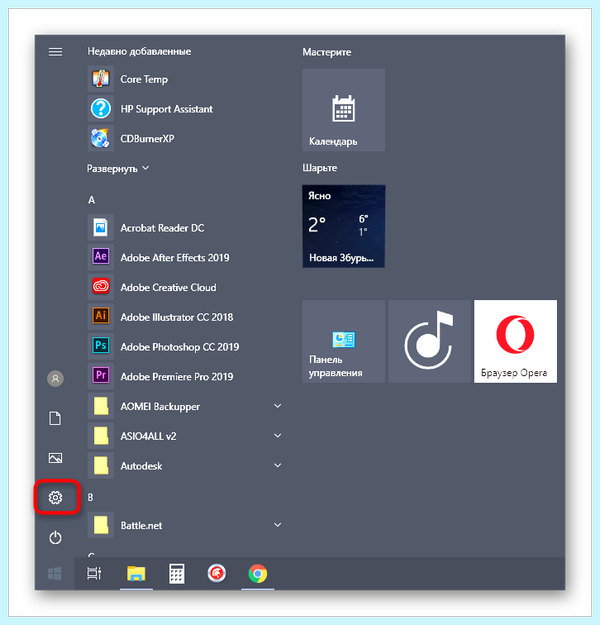Viewport: 600px width, 625px height.
Task: Launch Браузер Opera tile
Action: coord(515,342)
